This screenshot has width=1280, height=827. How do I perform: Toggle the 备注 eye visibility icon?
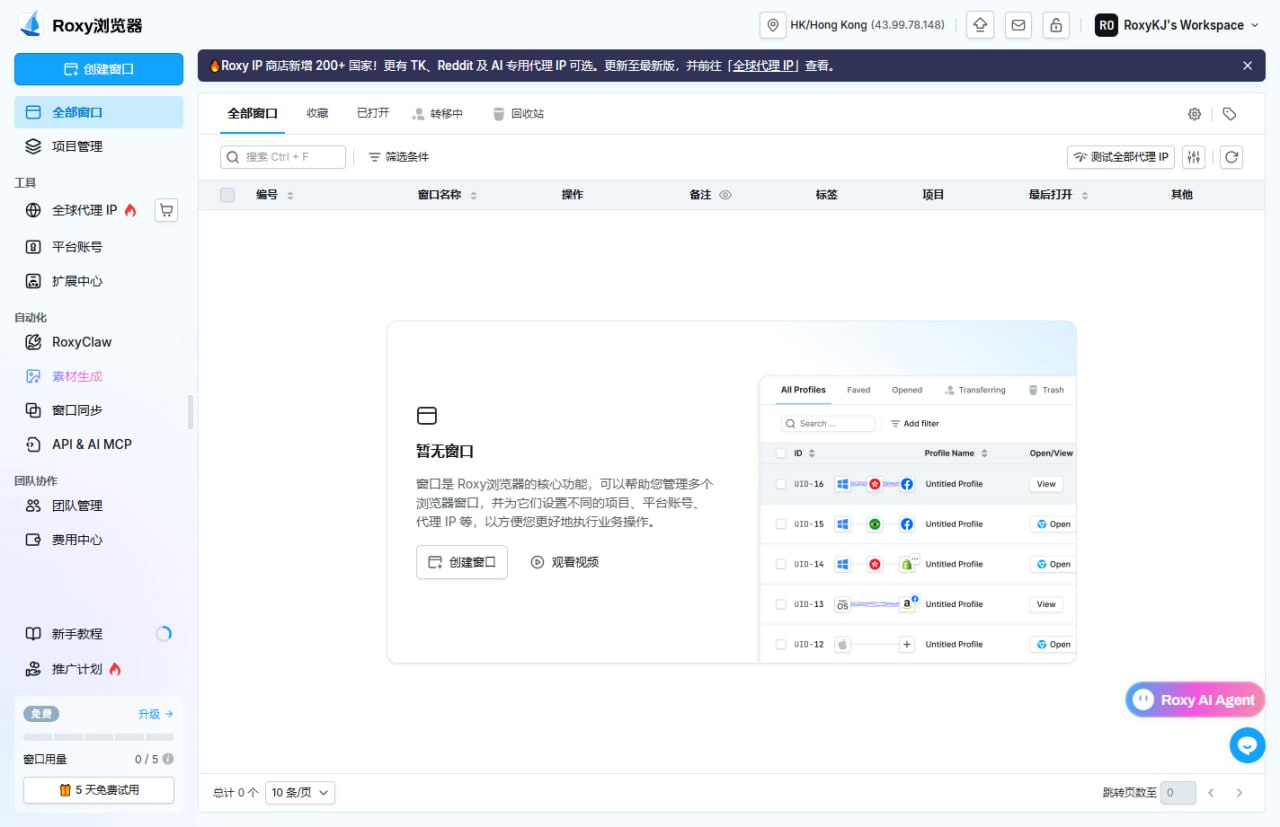[726, 195]
